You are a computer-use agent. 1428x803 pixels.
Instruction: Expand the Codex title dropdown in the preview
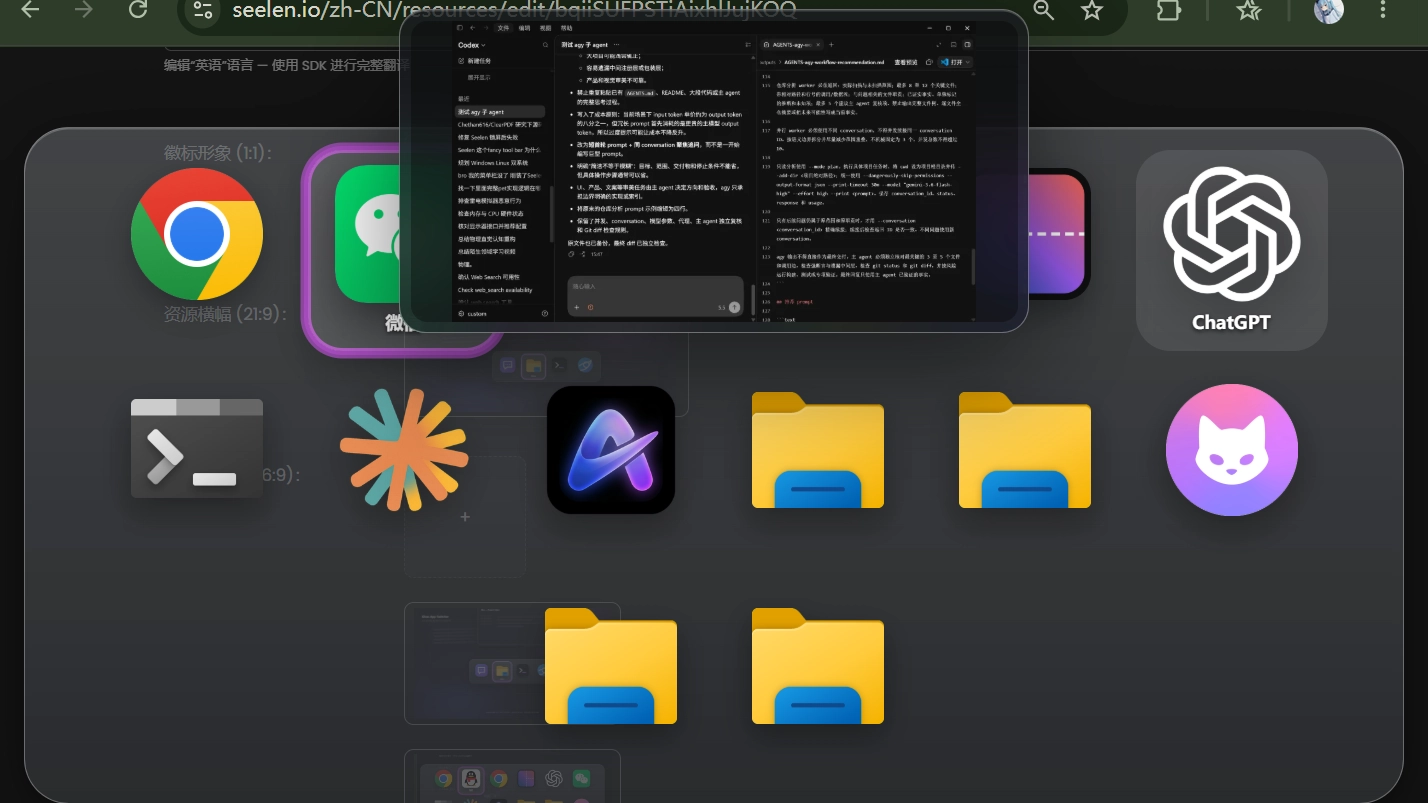[471, 45]
